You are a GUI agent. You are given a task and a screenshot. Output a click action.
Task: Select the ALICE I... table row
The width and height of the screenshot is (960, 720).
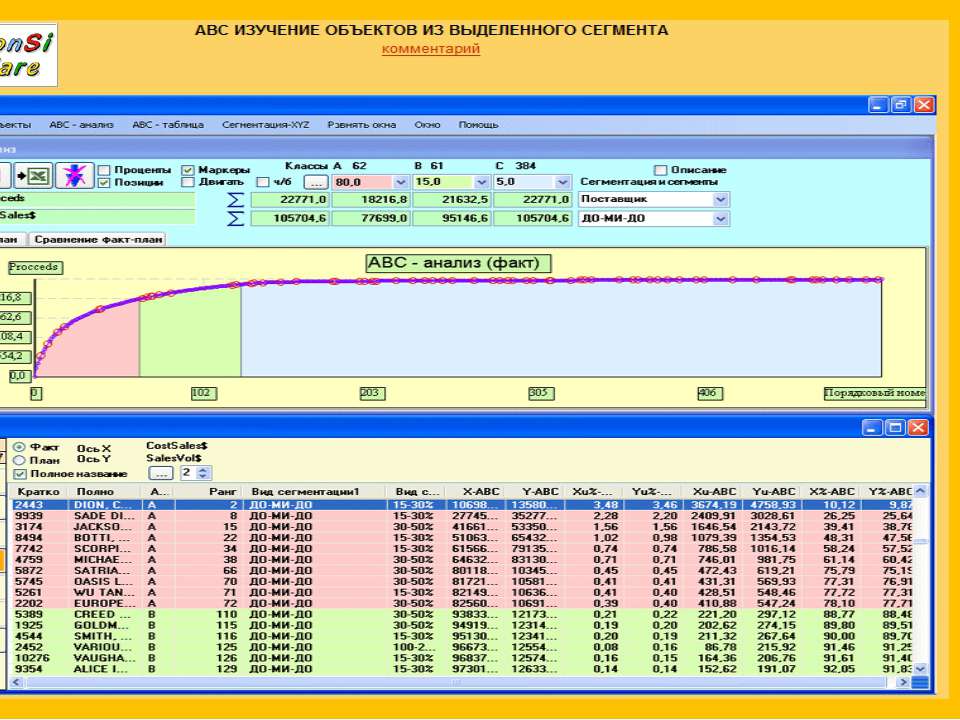click(x=462, y=669)
